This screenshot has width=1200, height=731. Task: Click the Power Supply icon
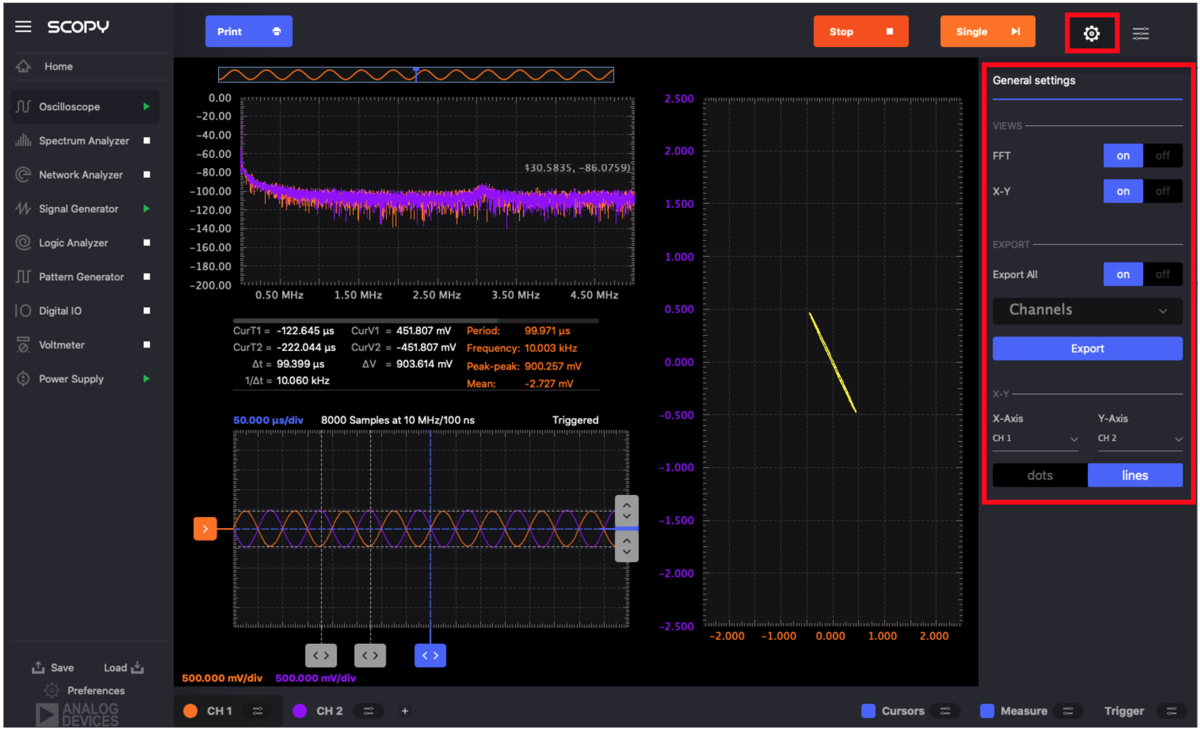pyautogui.click(x=23, y=379)
